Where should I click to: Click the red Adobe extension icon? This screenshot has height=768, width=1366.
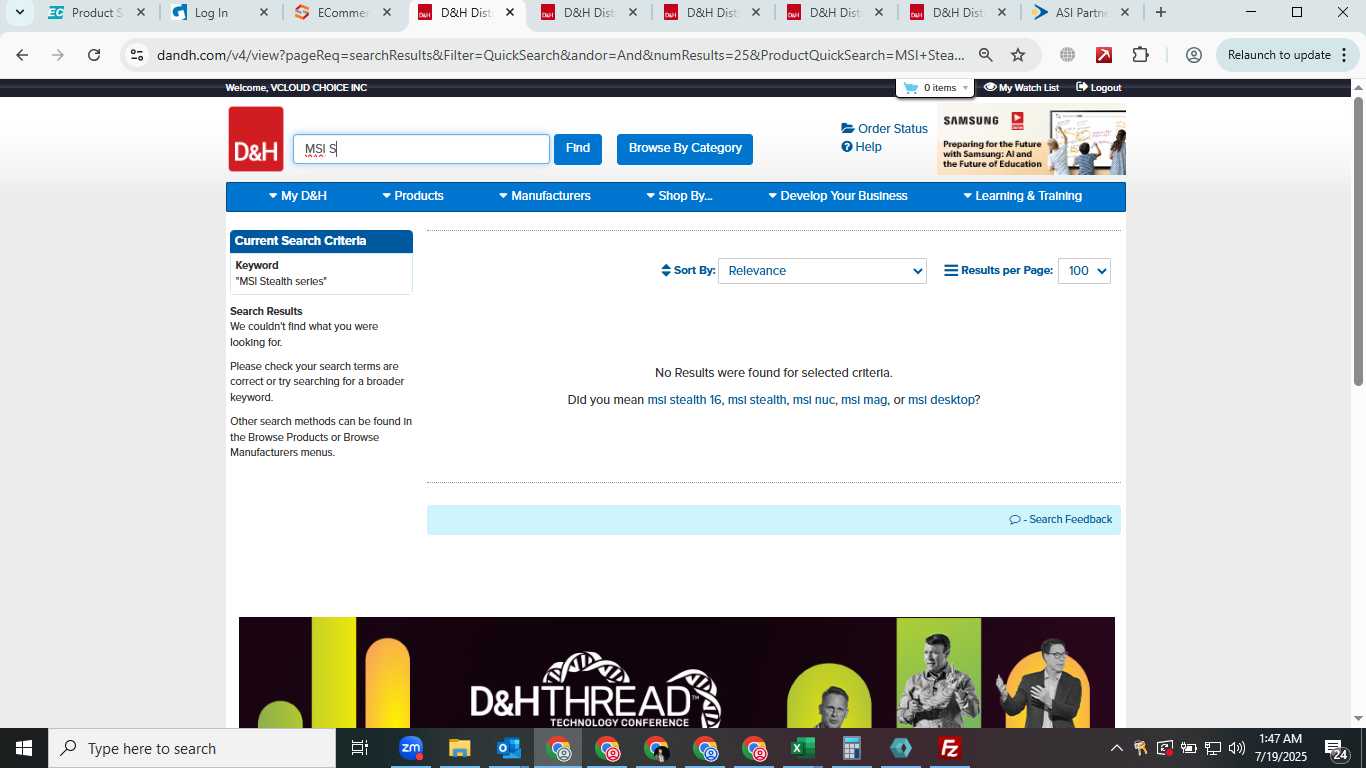(x=1104, y=55)
